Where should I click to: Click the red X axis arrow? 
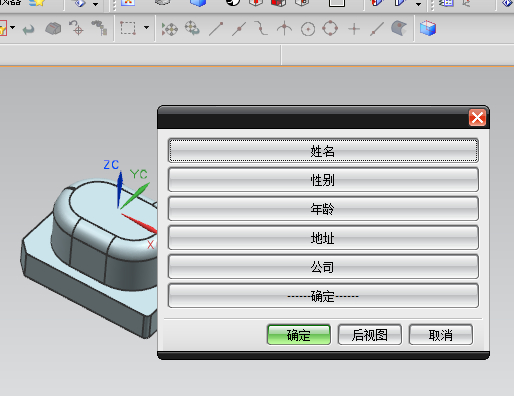[139, 223]
